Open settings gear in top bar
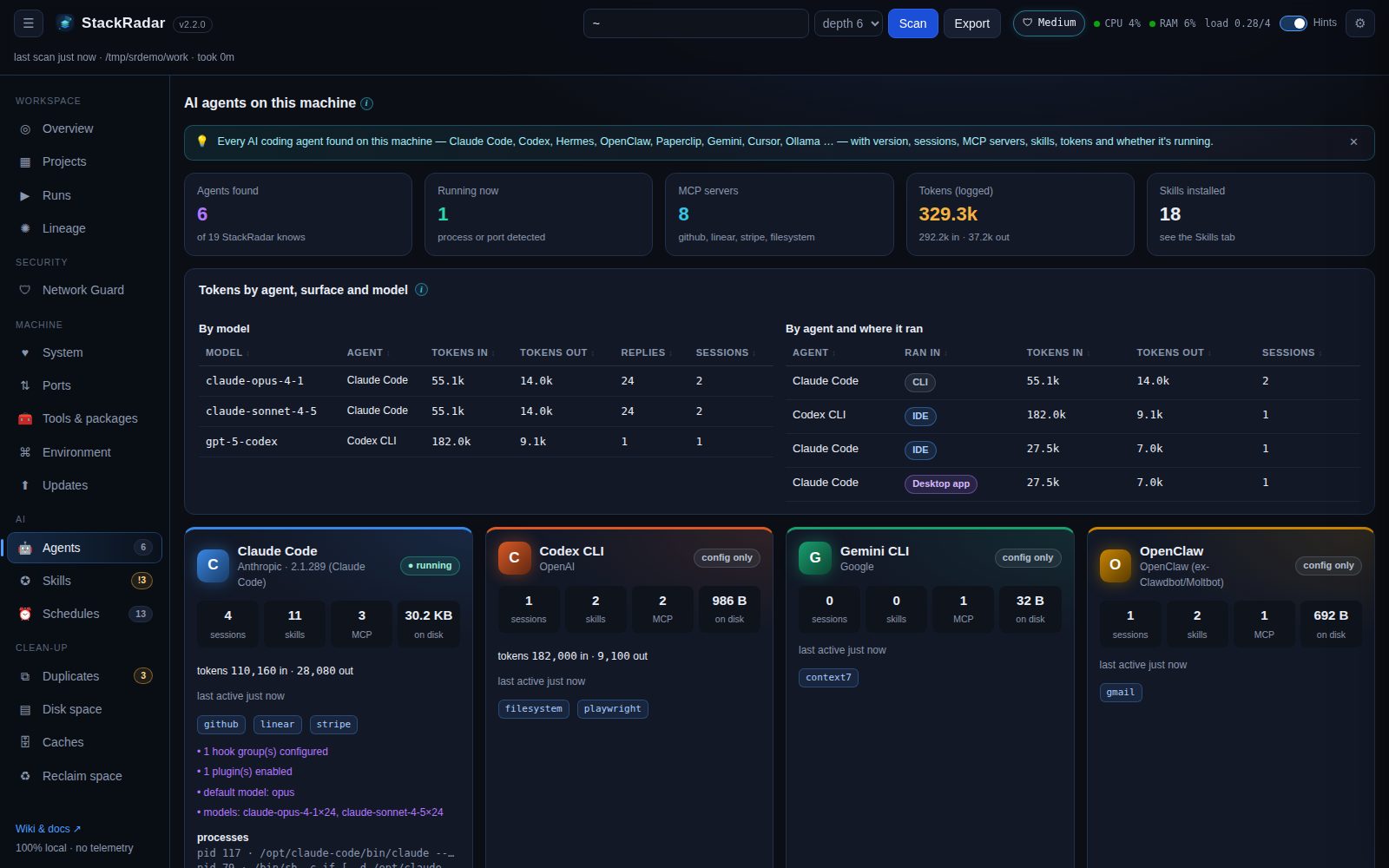The image size is (1389, 868). coord(1360,23)
